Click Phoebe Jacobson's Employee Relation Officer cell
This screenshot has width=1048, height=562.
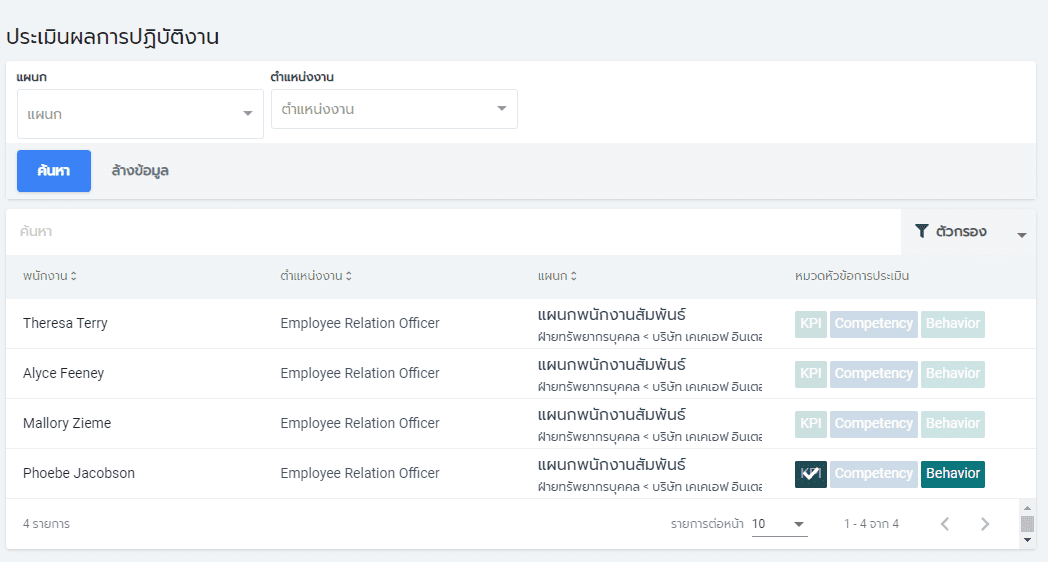coord(360,474)
